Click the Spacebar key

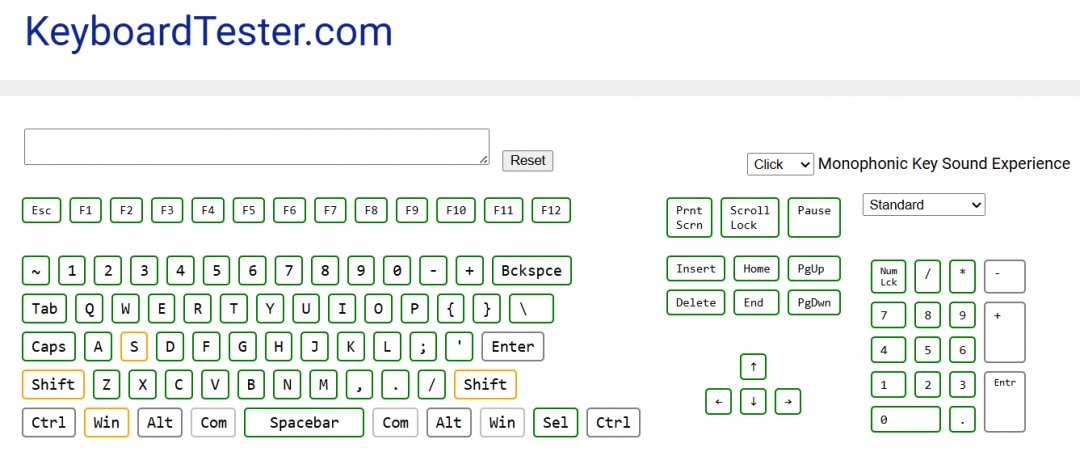coord(304,422)
